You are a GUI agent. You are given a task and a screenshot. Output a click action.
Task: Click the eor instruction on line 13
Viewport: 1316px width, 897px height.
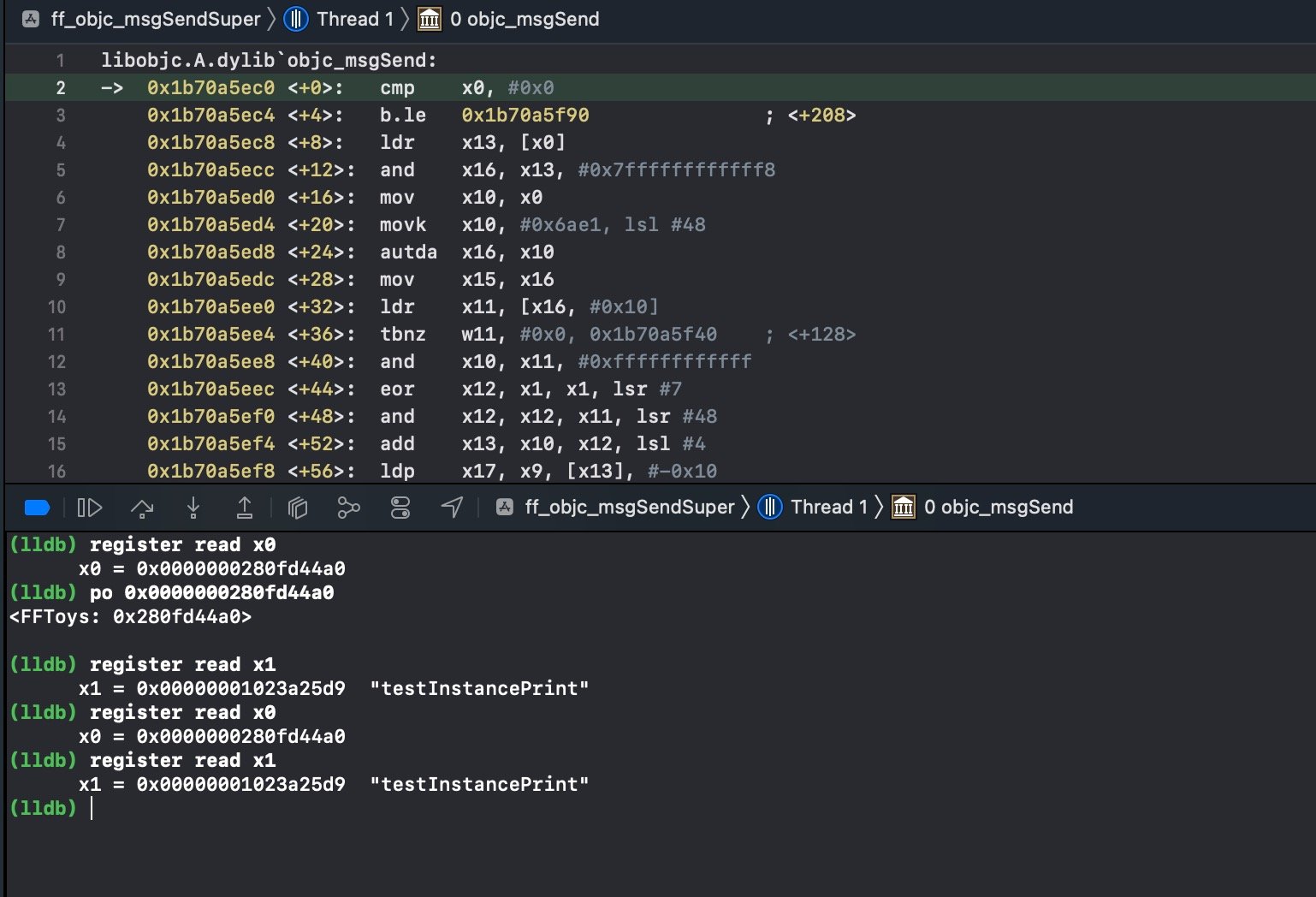click(397, 389)
